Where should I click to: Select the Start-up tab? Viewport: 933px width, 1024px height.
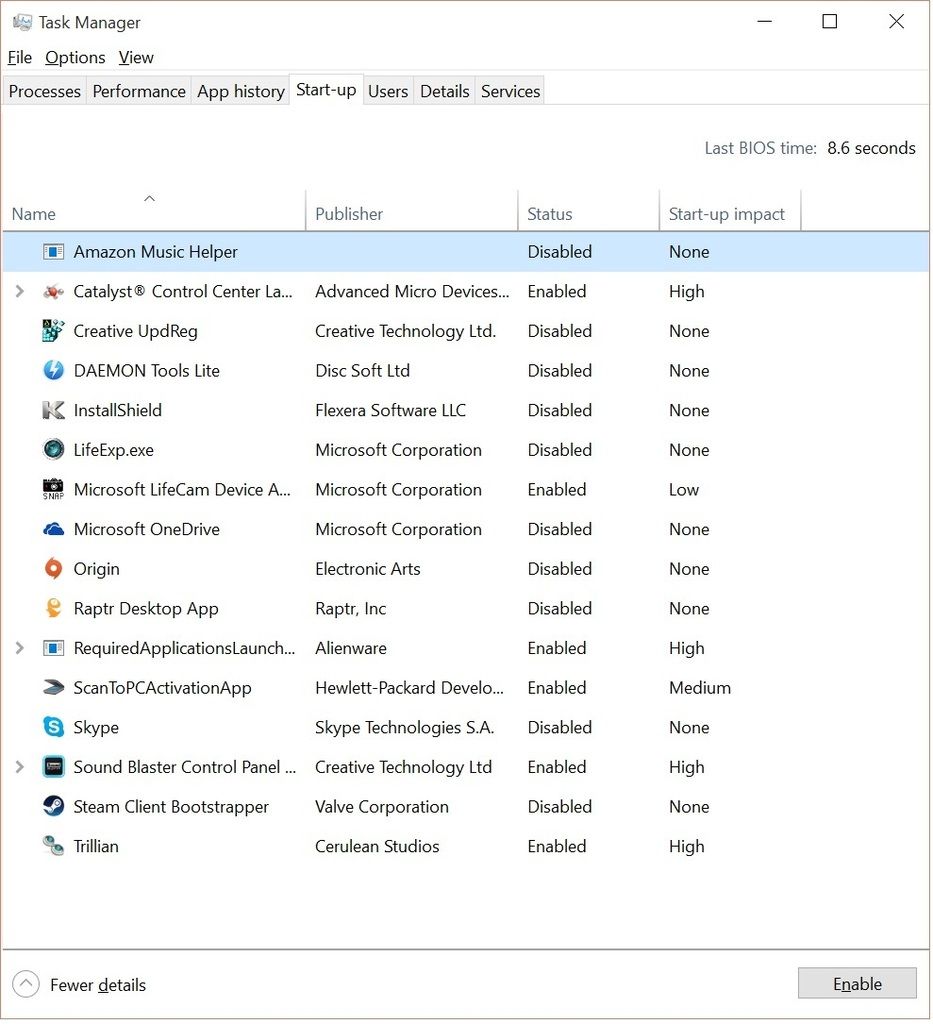(x=326, y=90)
